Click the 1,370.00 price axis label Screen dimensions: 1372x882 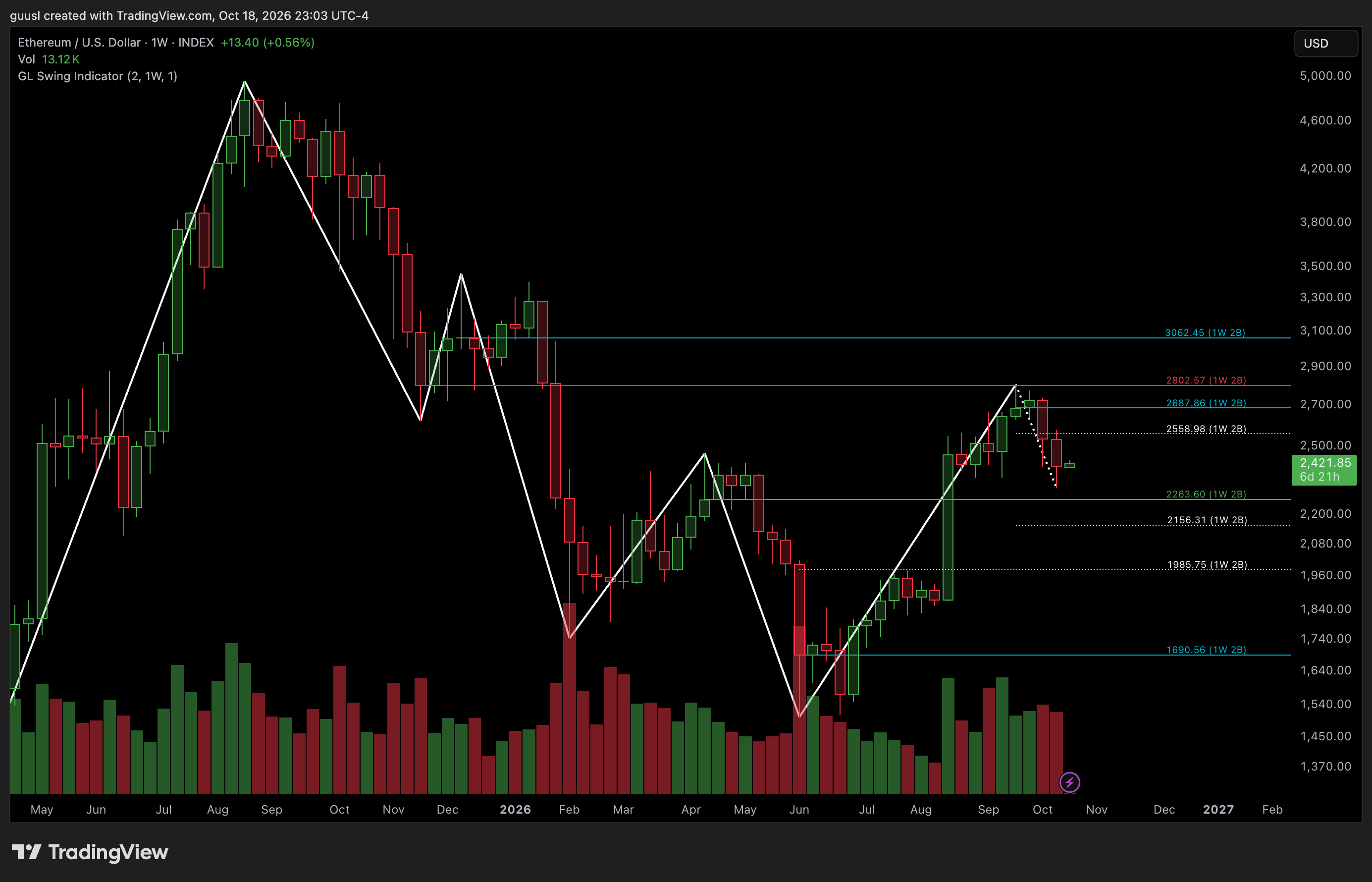pyautogui.click(x=1325, y=767)
